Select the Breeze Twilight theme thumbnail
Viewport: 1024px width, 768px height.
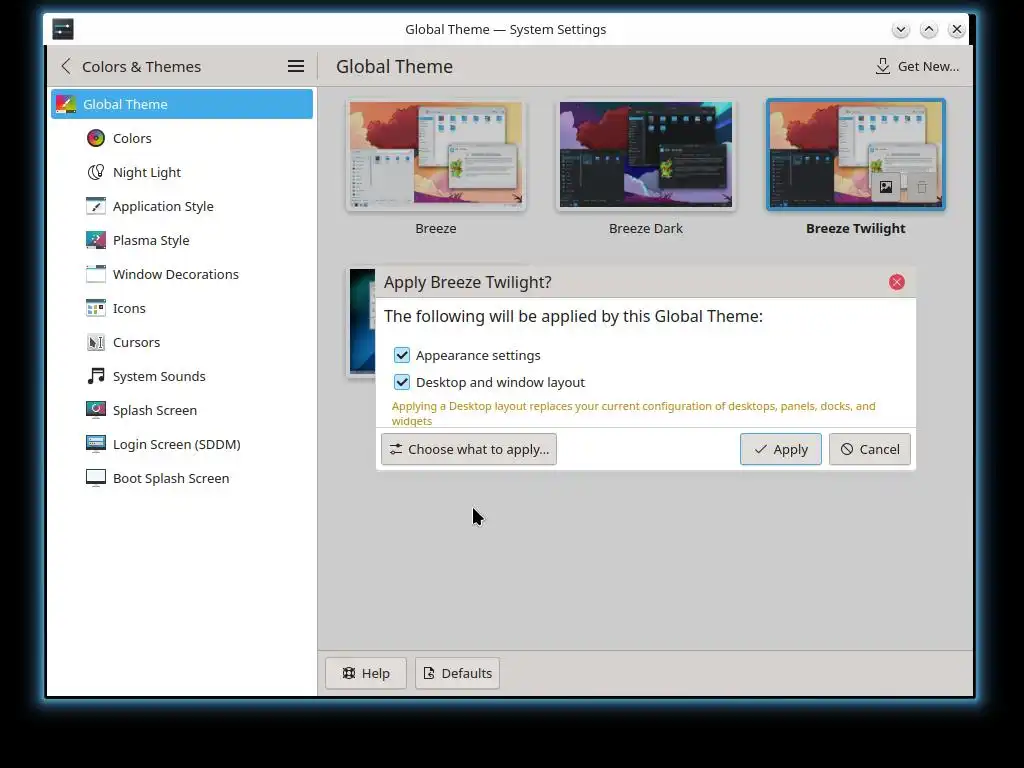pos(856,155)
